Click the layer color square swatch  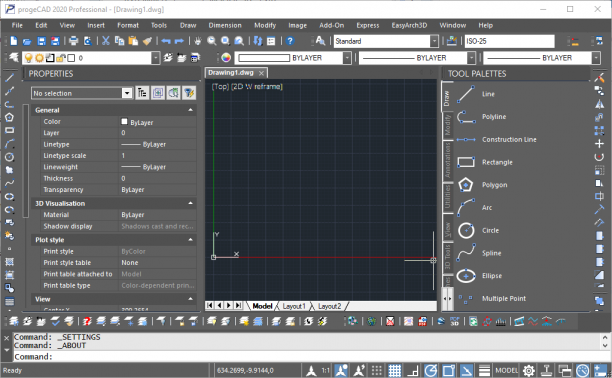(x=71, y=58)
